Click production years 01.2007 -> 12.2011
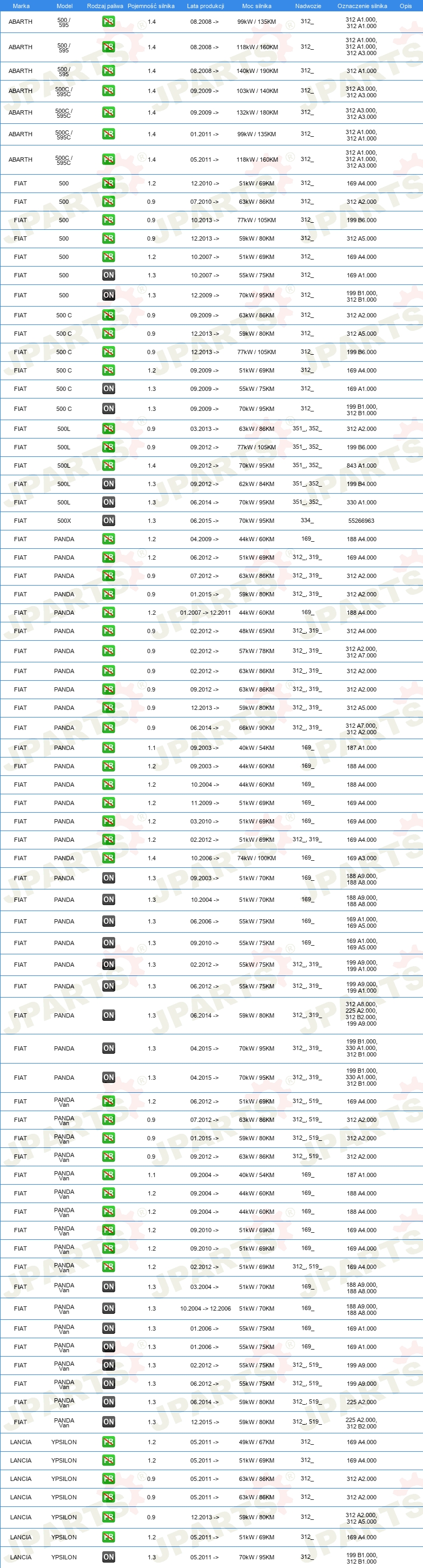This screenshot has width=423, height=1568. click(x=205, y=613)
